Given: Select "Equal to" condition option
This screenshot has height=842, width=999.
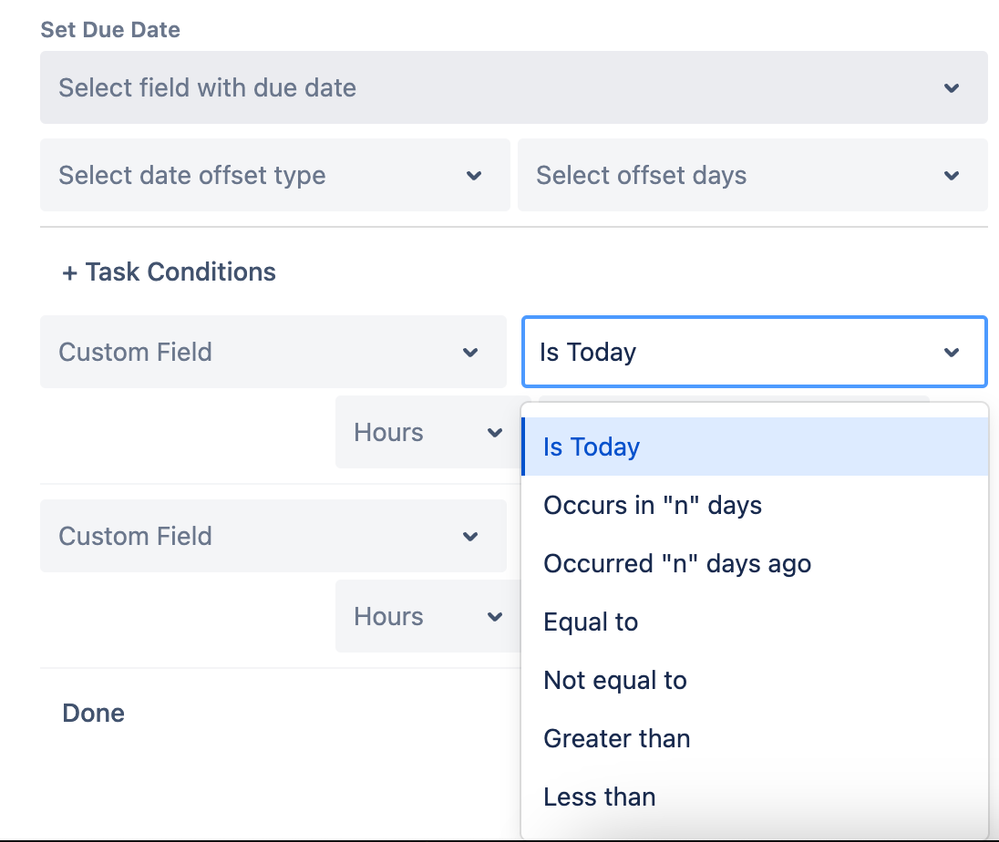Looking at the screenshot, I should tap(590, 622).
